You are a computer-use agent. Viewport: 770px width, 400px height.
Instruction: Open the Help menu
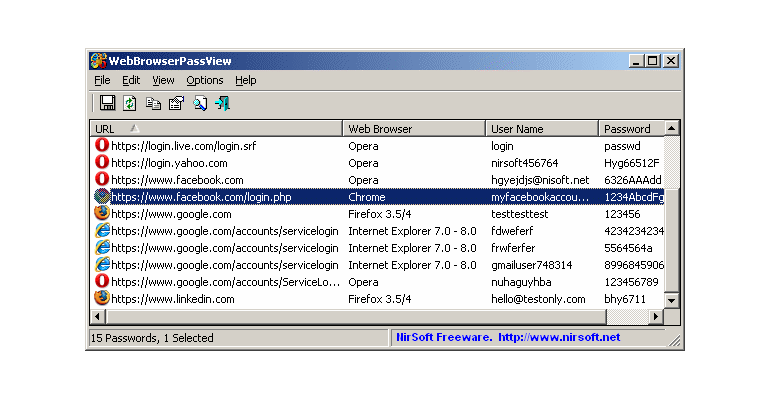[246, 80]
